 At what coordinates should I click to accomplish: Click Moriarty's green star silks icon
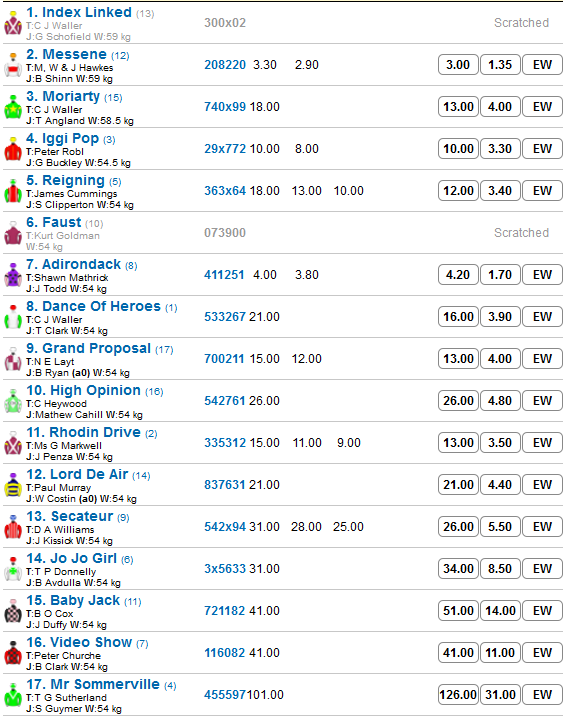(x=13, y=107)
